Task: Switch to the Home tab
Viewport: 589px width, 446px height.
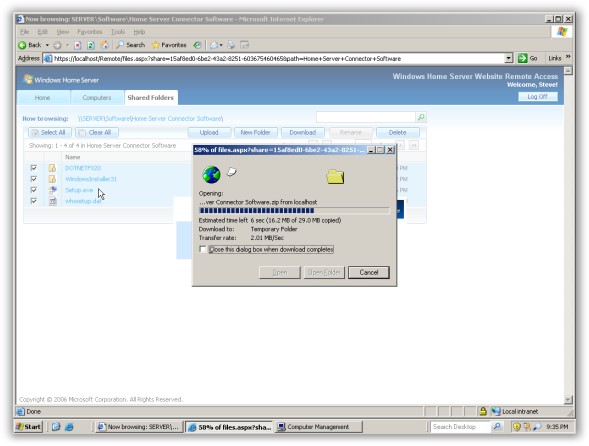Action: [43, 98]
